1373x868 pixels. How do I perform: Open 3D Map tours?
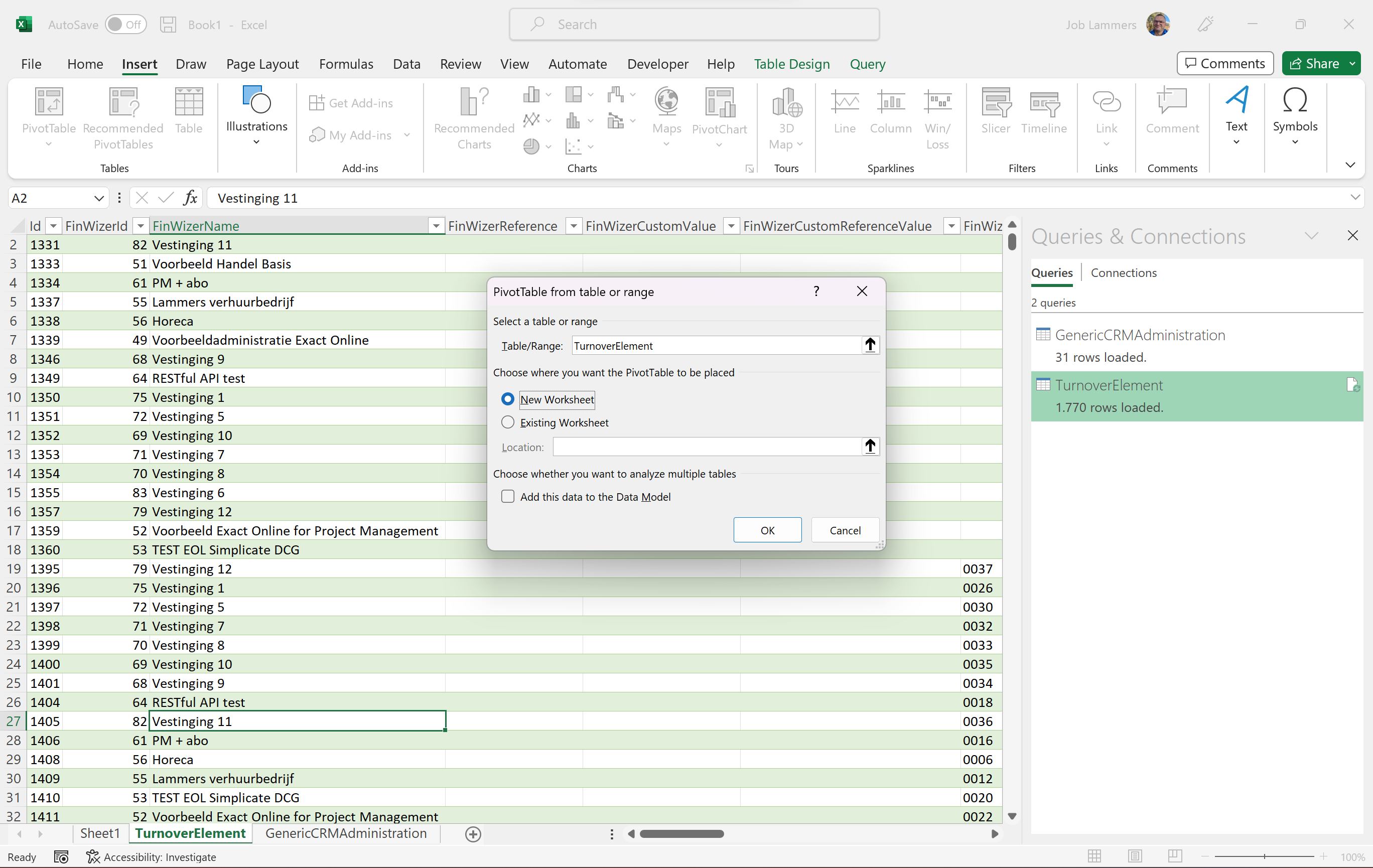coord(786,117)
